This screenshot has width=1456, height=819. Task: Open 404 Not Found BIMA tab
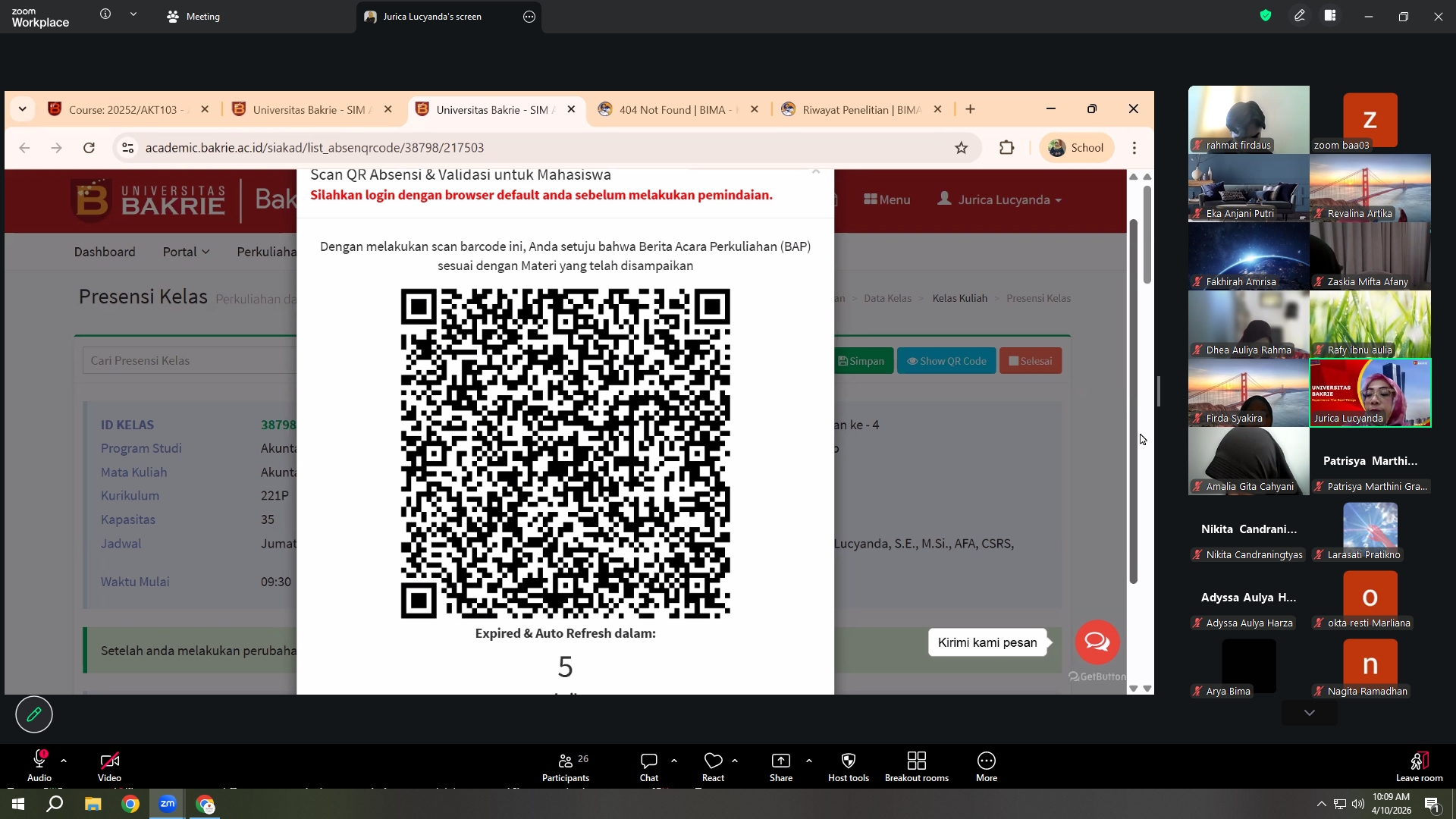pyautogui.click(x=679, y=109)
